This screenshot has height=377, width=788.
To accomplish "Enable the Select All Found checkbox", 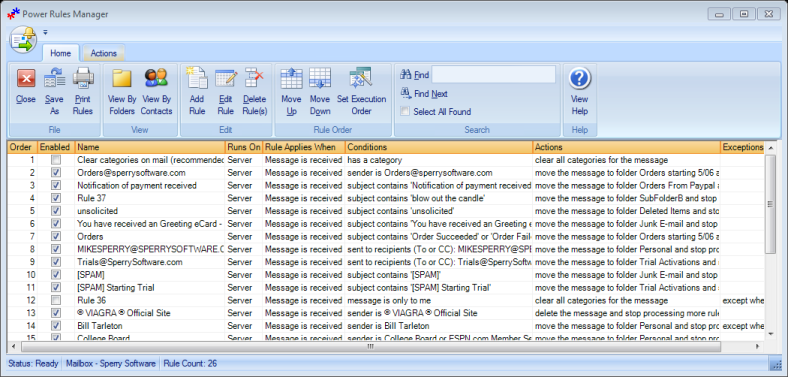I will tap(405, 112).
